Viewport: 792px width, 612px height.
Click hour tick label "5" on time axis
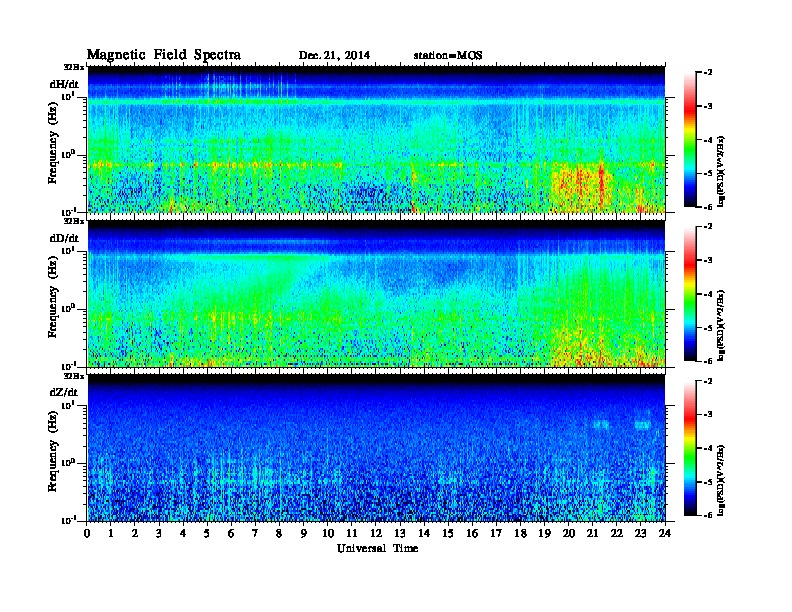(207, 533)
